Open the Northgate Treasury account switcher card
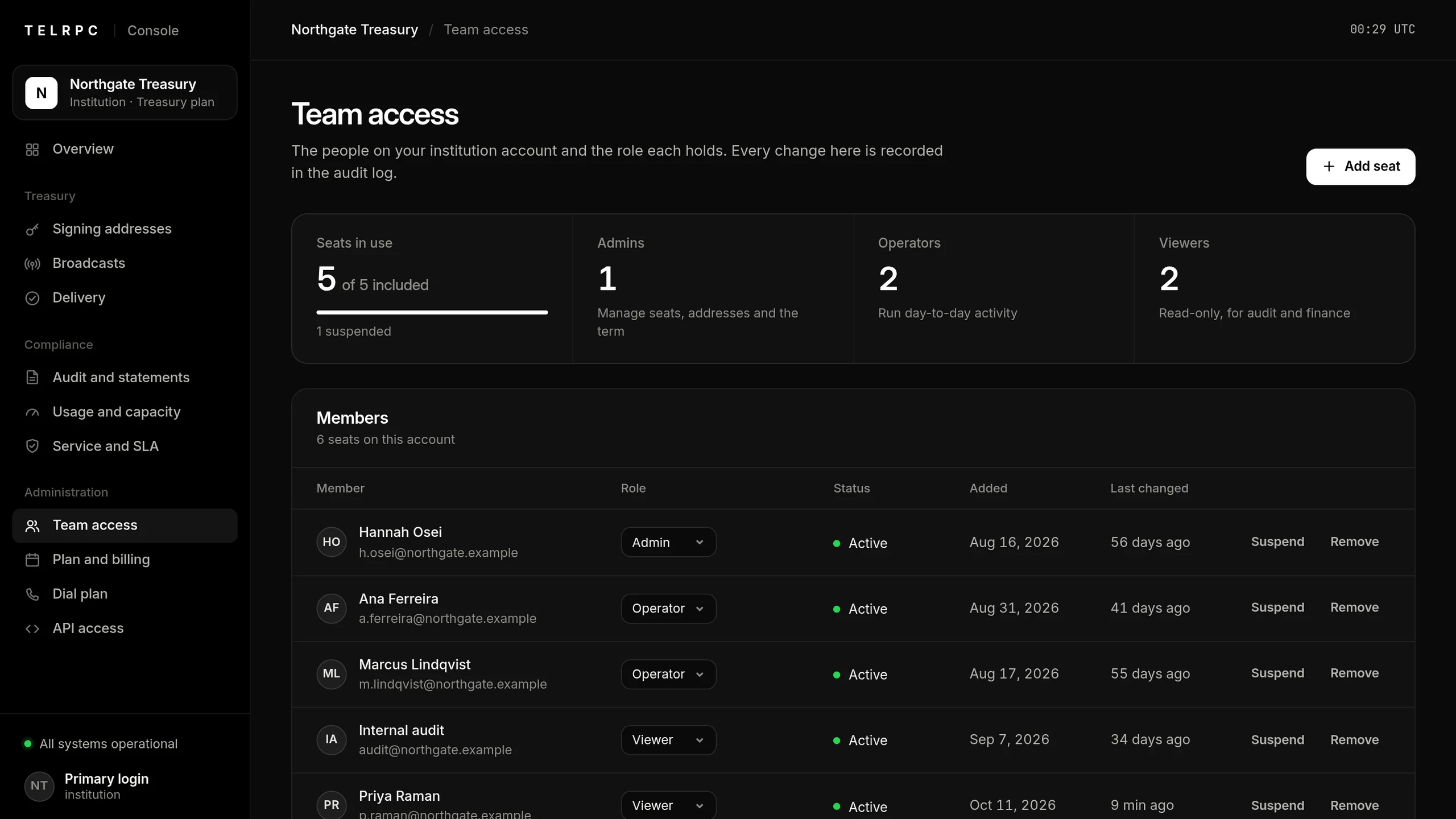 coord(125,93)
